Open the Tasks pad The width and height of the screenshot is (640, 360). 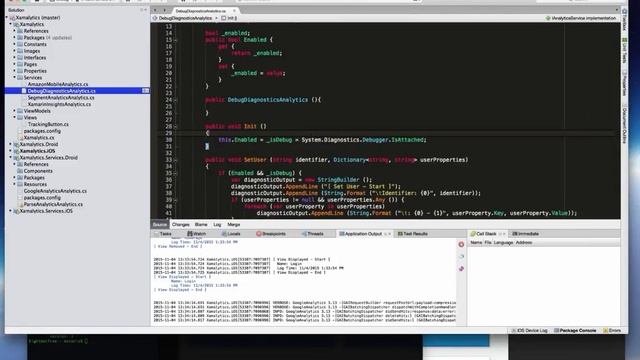tap(162, 234)
